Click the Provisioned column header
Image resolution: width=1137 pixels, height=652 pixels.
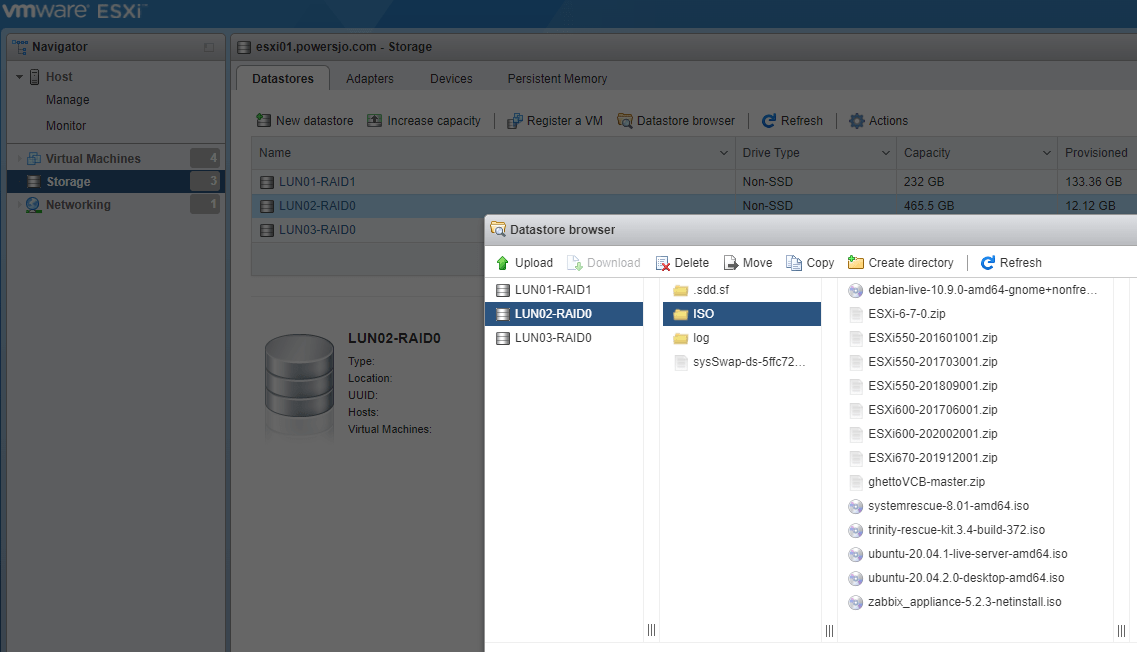1097,153
